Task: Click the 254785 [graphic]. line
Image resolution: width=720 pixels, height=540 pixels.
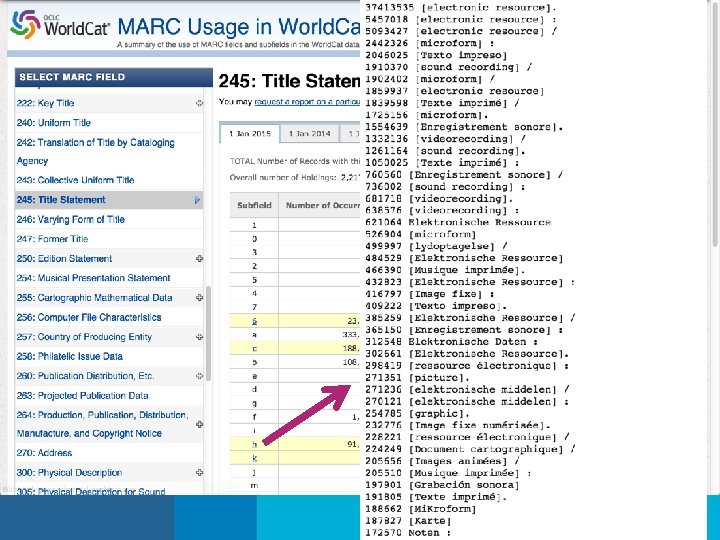Action: [417, 413]
